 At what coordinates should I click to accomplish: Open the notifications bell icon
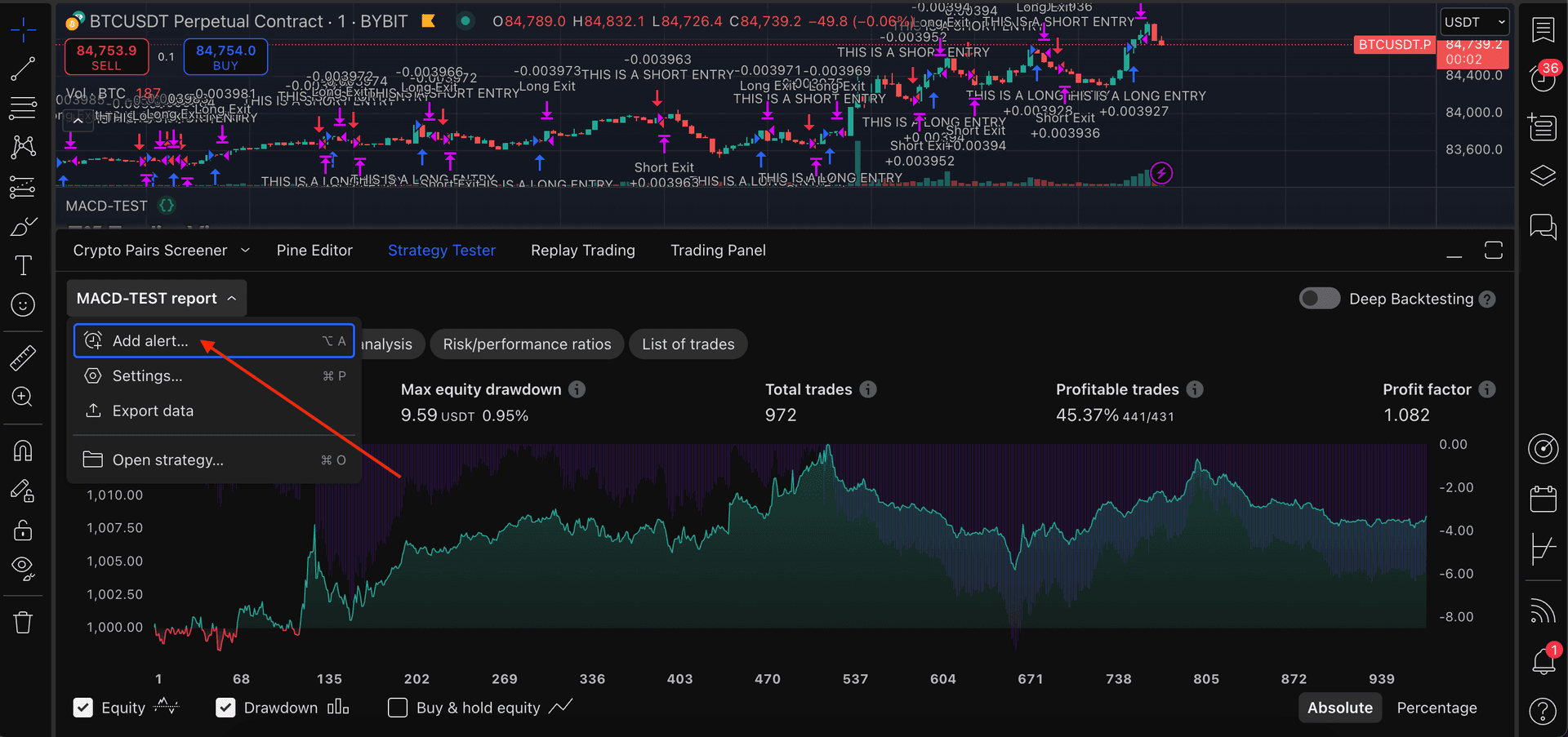tap(1543, 660)
